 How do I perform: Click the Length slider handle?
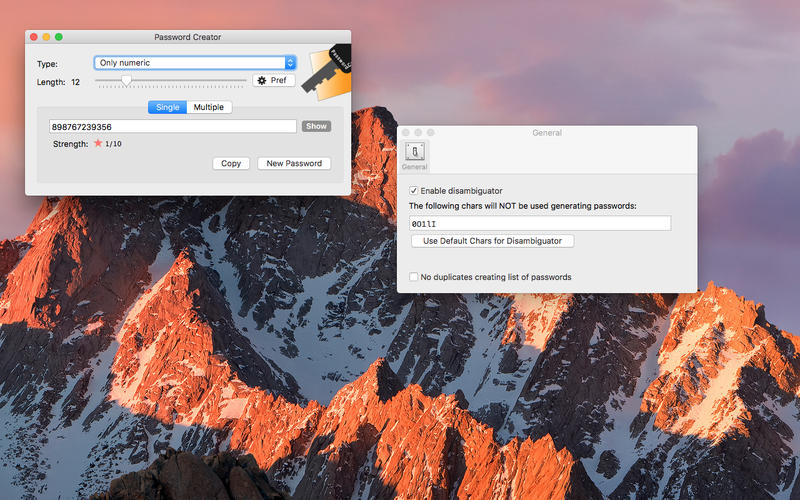click(x=126, y=80)
